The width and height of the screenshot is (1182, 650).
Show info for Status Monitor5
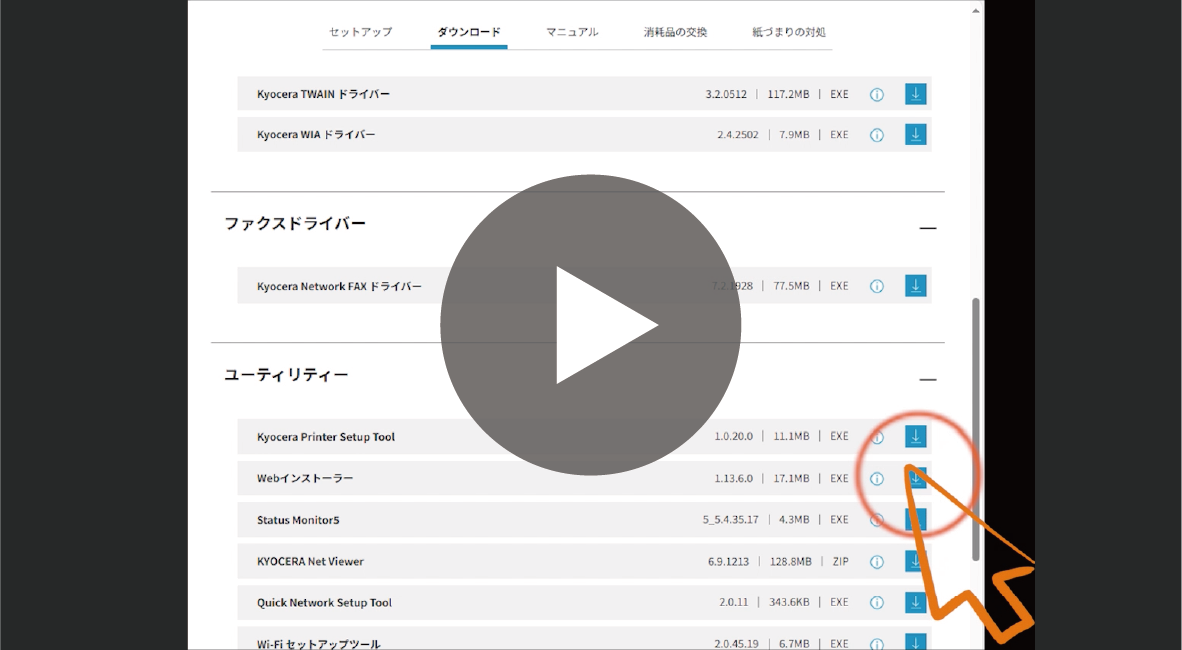pos(877,520)
